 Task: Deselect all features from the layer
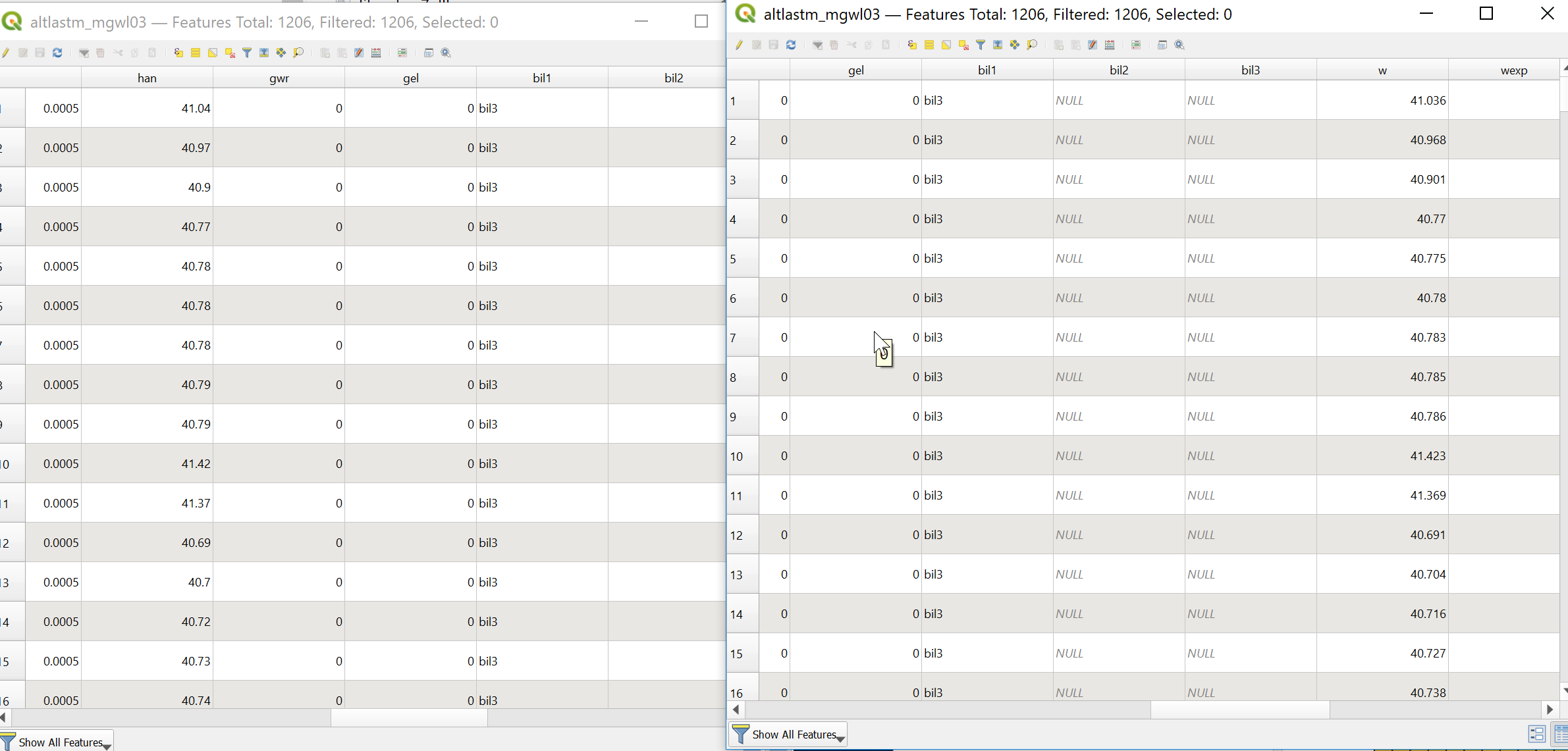point(963,45)
